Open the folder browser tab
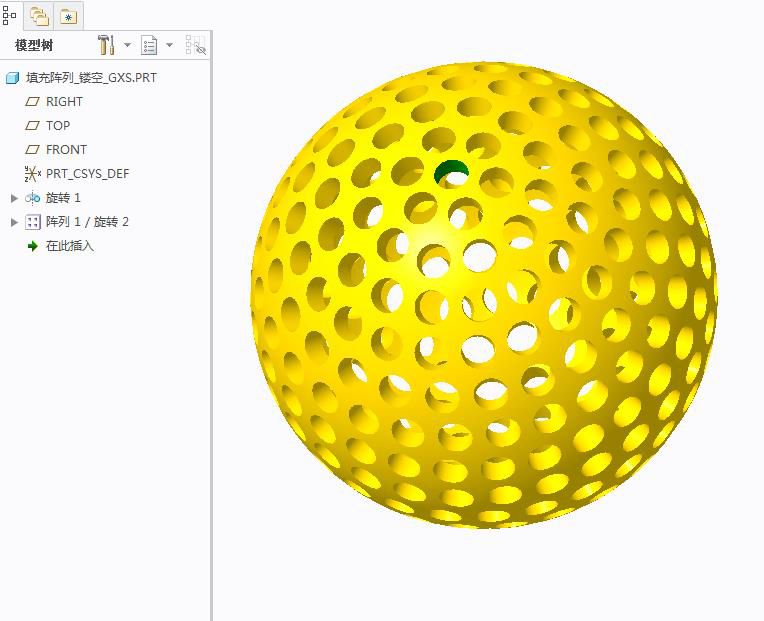 coord(39,16)
